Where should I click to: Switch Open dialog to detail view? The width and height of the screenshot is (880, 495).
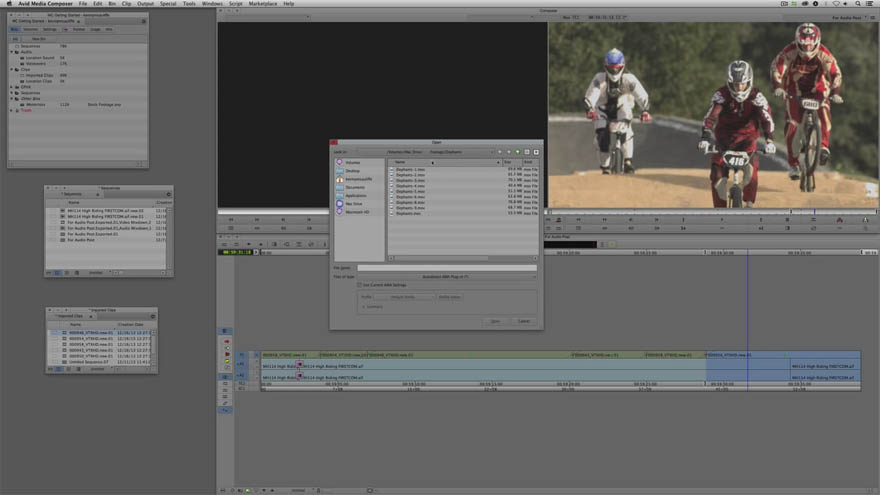(536, 152)
